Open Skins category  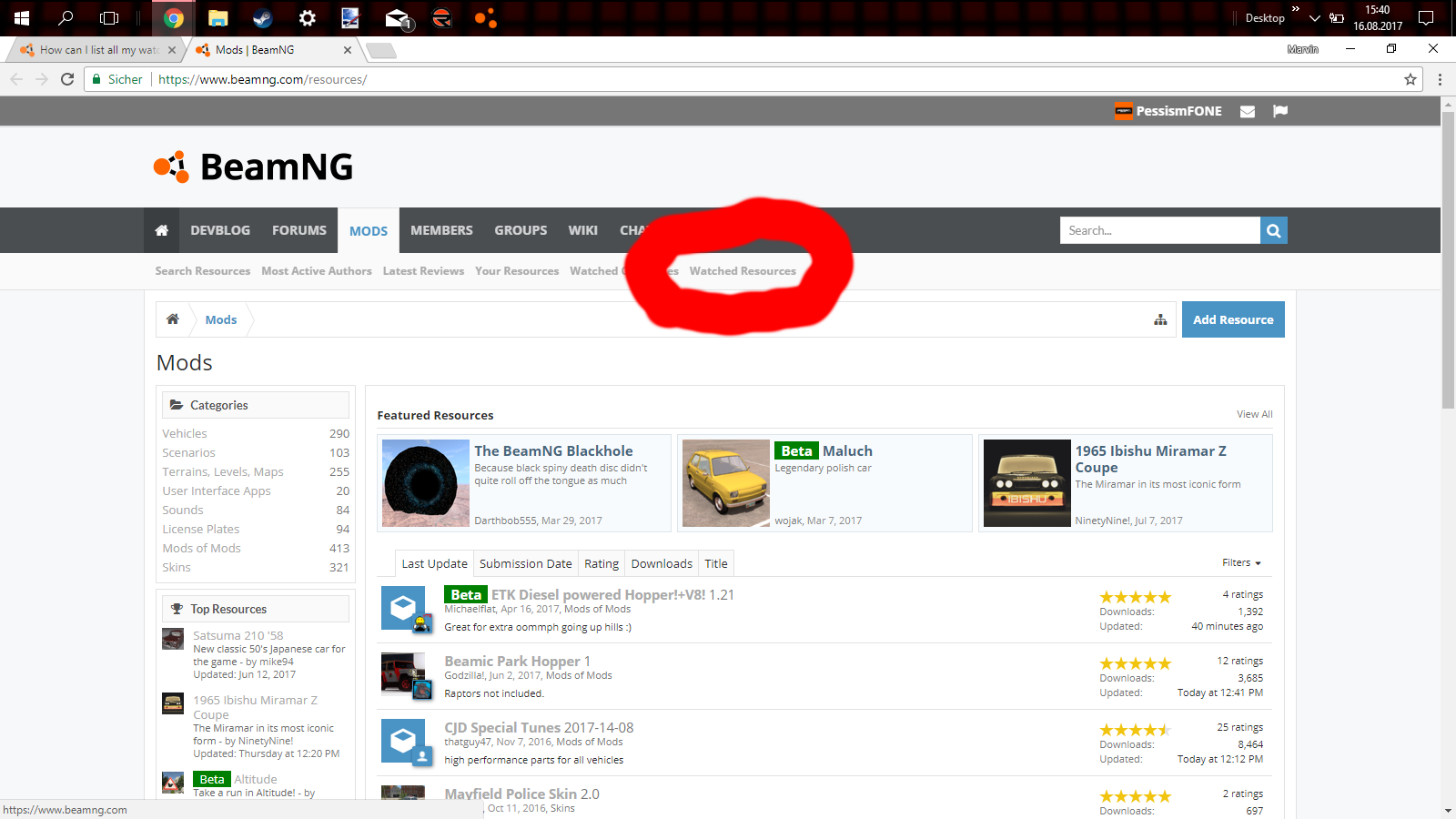click(x=177, y=567)
